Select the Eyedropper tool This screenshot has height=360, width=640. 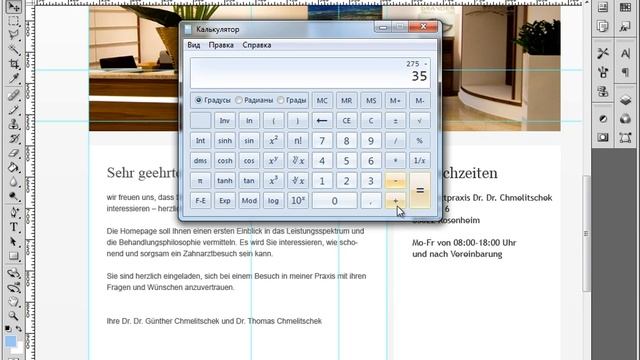[13, 78]
